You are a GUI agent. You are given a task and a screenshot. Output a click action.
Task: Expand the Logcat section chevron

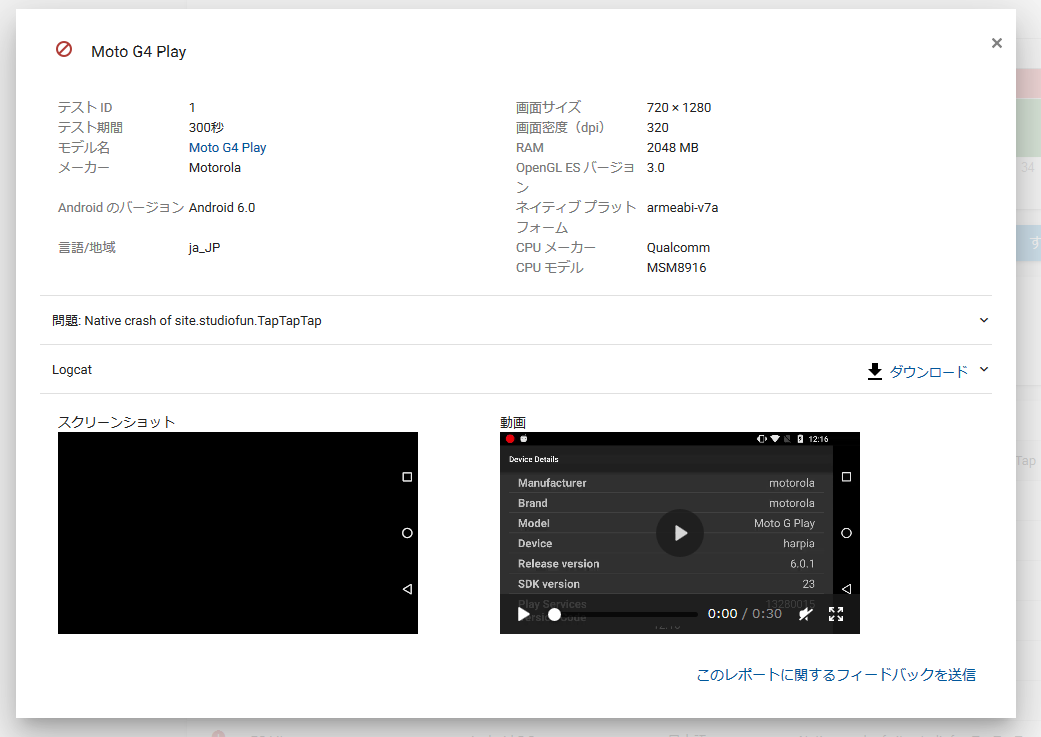984,370
